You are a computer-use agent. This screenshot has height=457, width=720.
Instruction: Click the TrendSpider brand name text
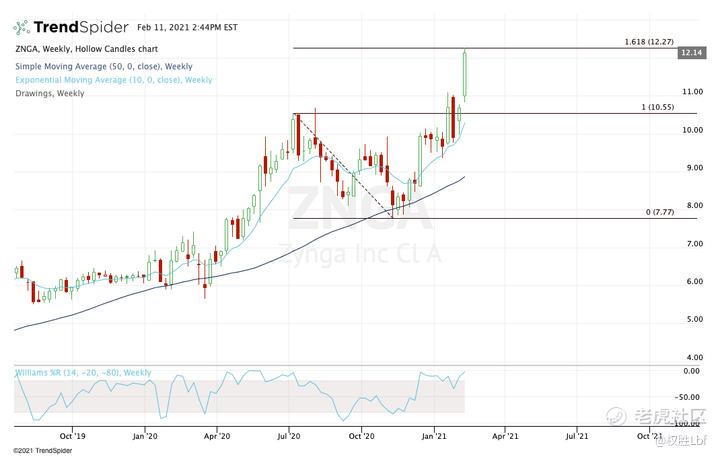click(x=81, y=27)
